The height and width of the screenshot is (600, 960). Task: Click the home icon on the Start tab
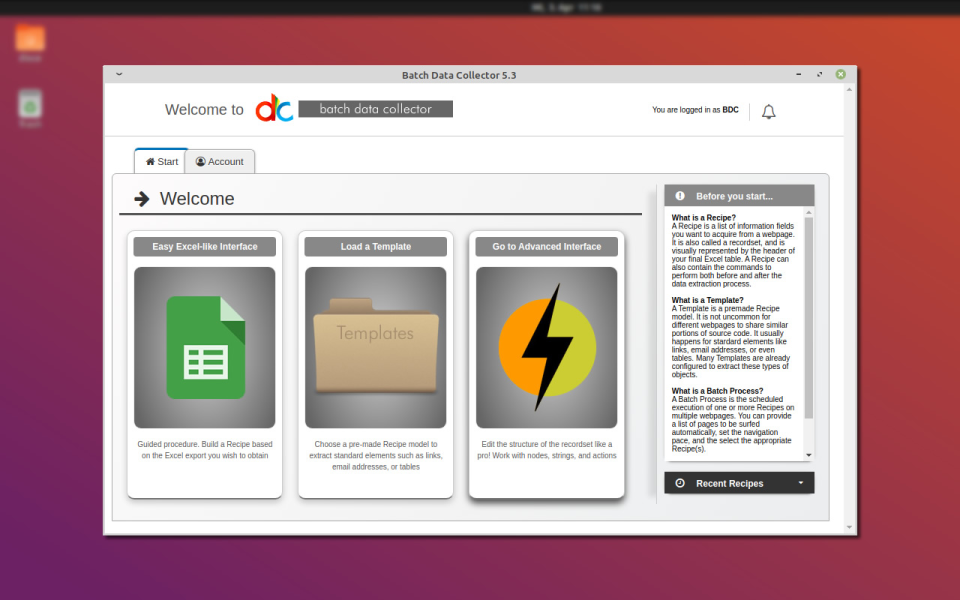click(x=148, y=160)
